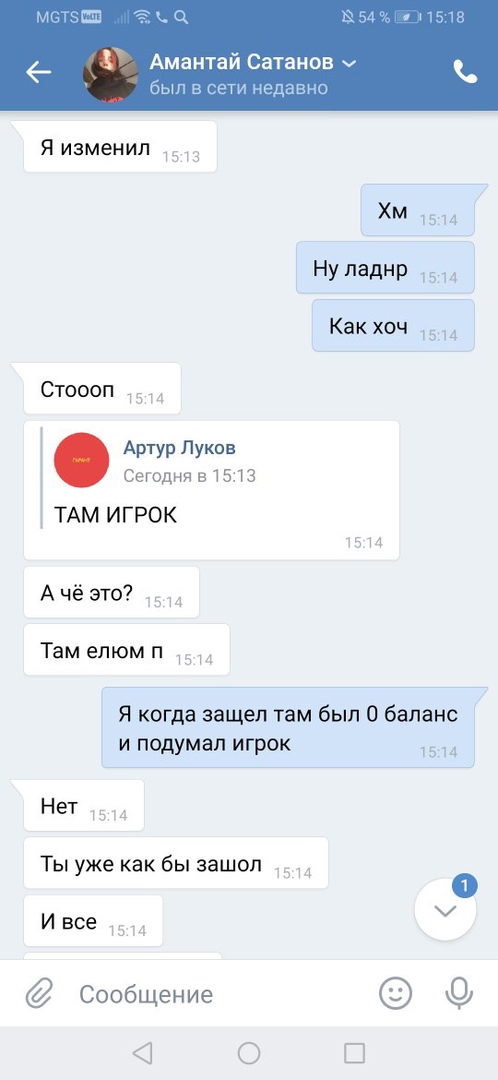Image resolution: width=498 pixels, height=1080 pixels.
Task: Start a voice call with Амантай Сатанов
Action: pos(465,72)
